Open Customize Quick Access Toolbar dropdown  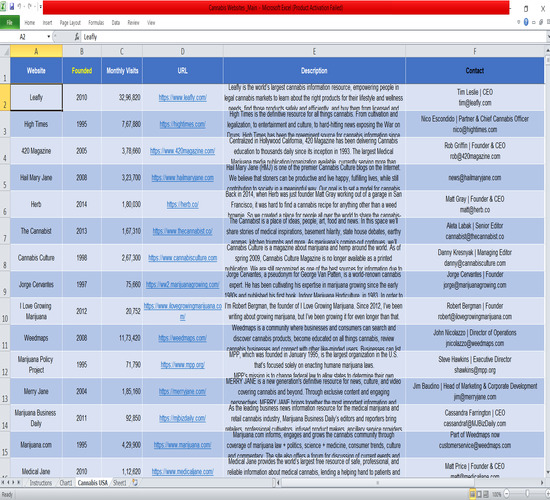tap(41, 7)
